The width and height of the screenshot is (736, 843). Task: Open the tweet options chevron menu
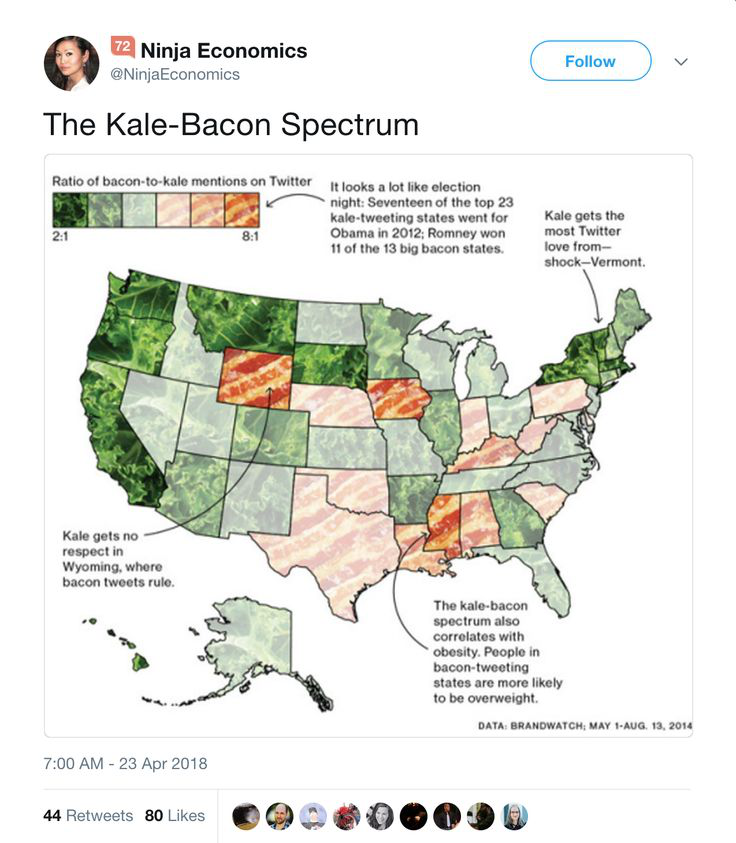click(x=681, y=61)
